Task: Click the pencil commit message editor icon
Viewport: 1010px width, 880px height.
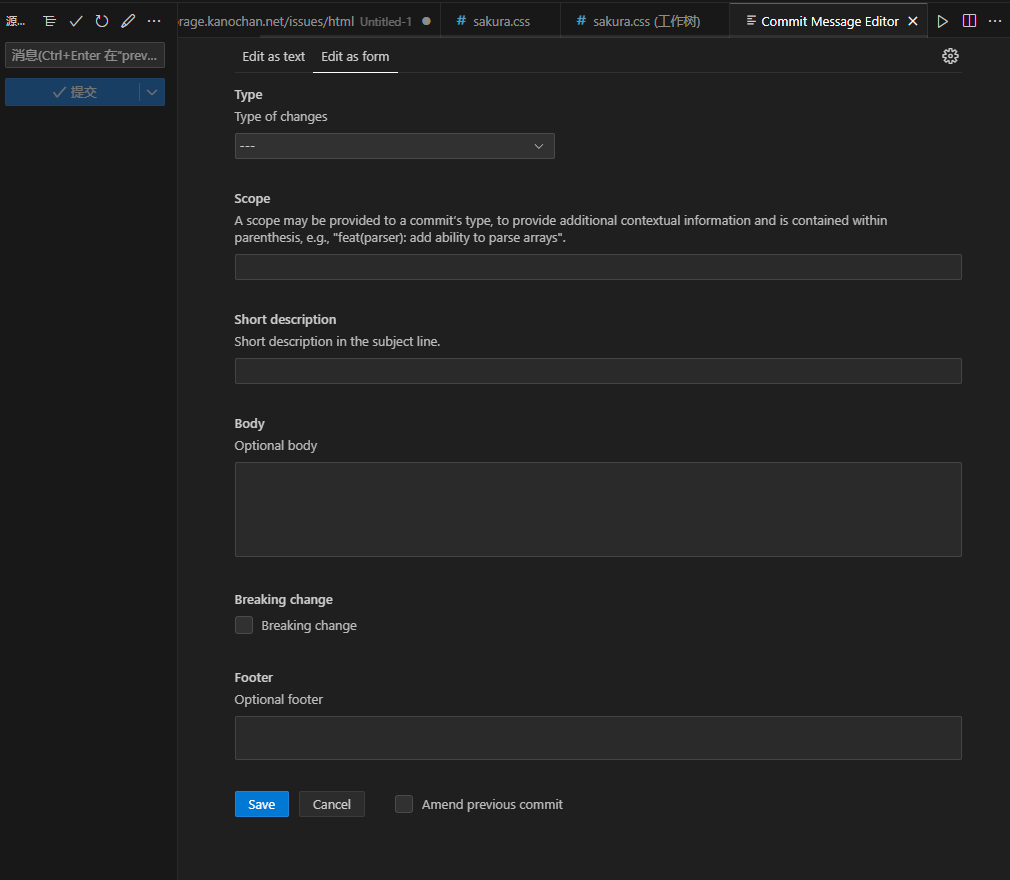Action: pyautogui.click(x=128, y=21)
